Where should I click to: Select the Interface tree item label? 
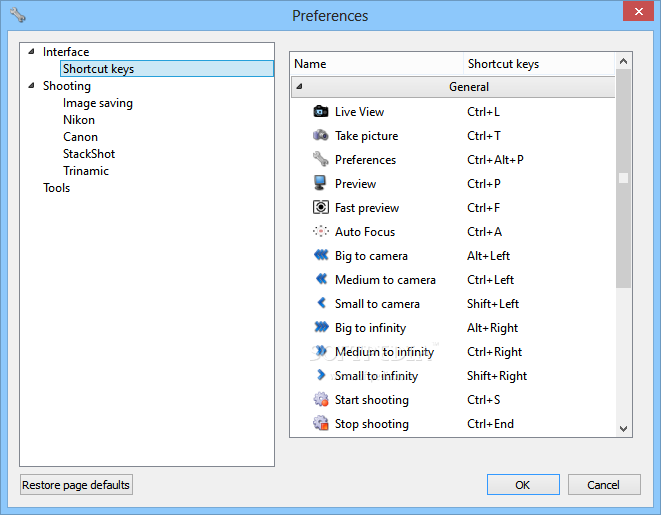[x=66, y=52]
